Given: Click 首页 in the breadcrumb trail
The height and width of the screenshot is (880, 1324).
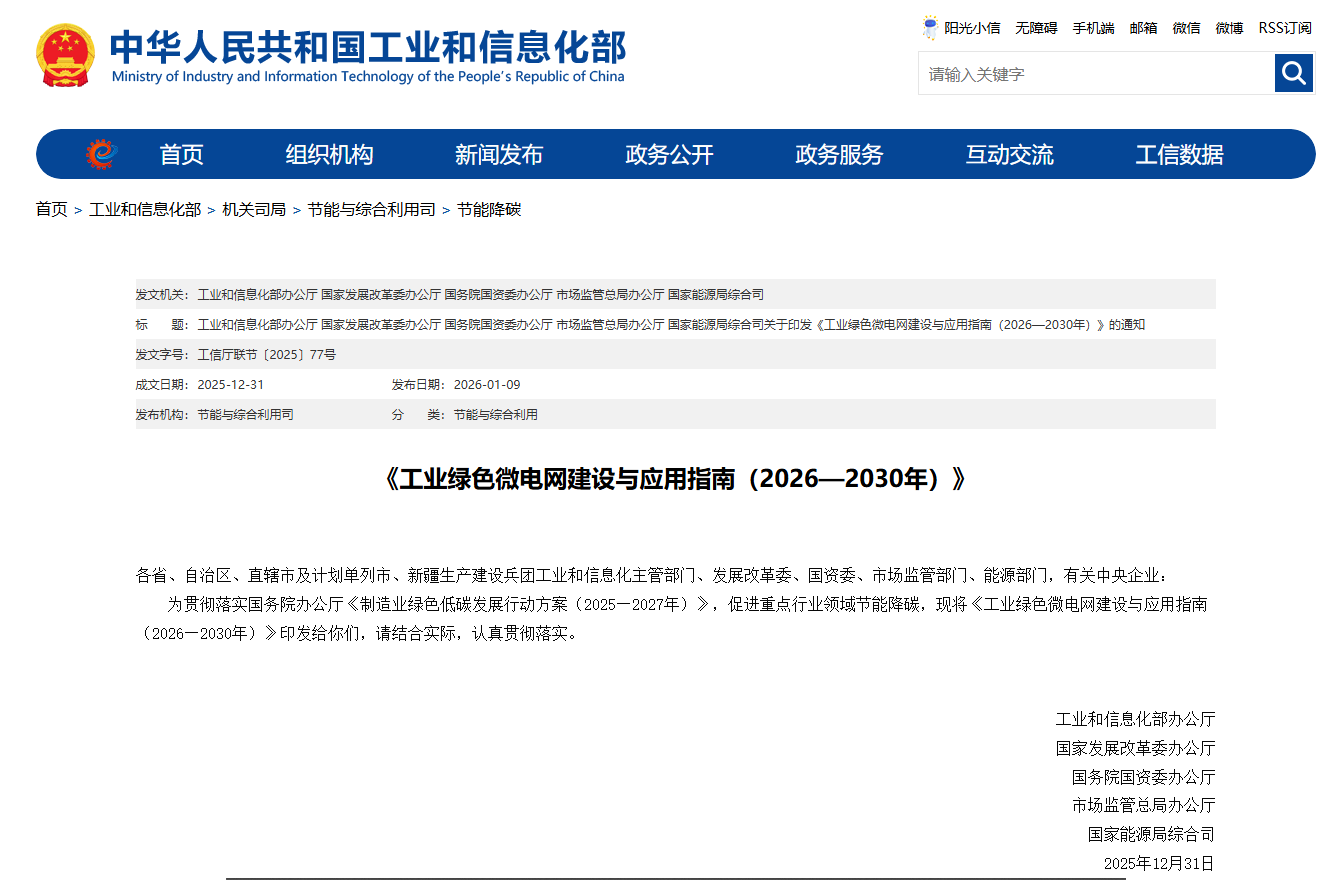Looking at the screenshot, I should pos(52,209).
